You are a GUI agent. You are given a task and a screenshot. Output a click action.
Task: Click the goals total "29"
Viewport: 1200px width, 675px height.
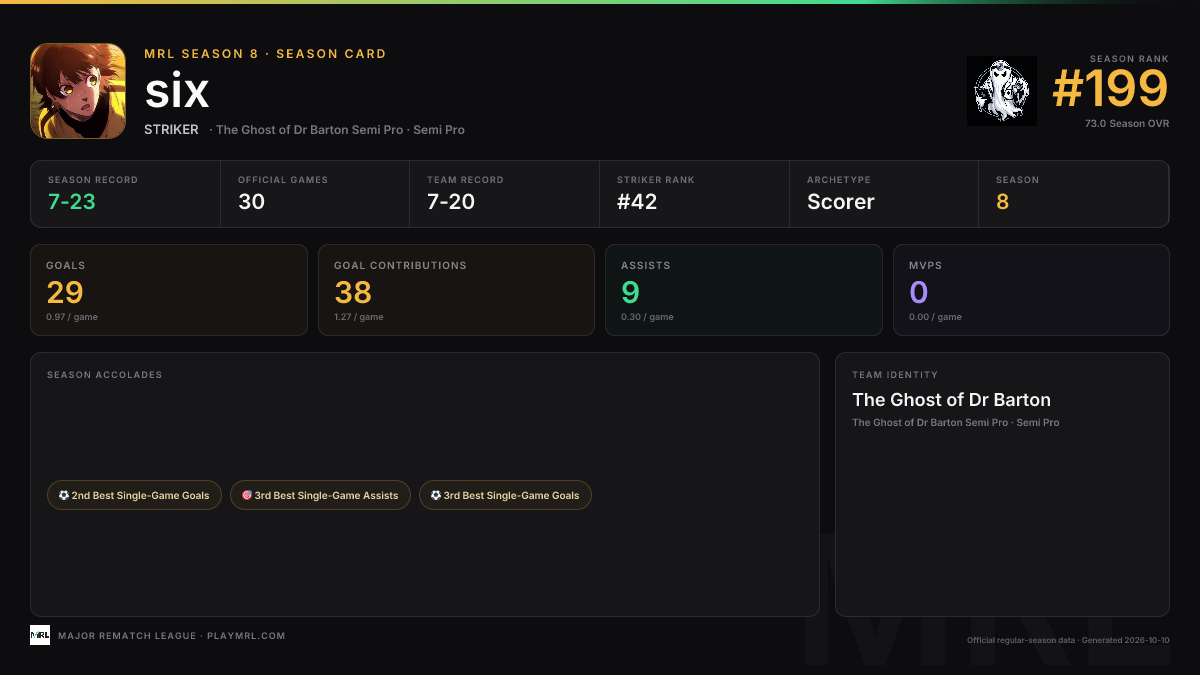tap(65, 292)
